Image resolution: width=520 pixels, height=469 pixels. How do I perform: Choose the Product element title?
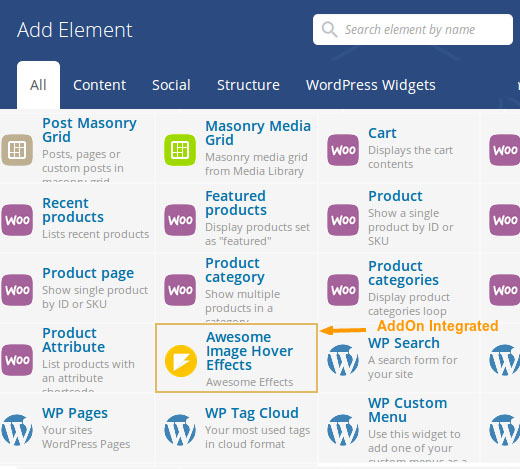(x=395, y=196)
